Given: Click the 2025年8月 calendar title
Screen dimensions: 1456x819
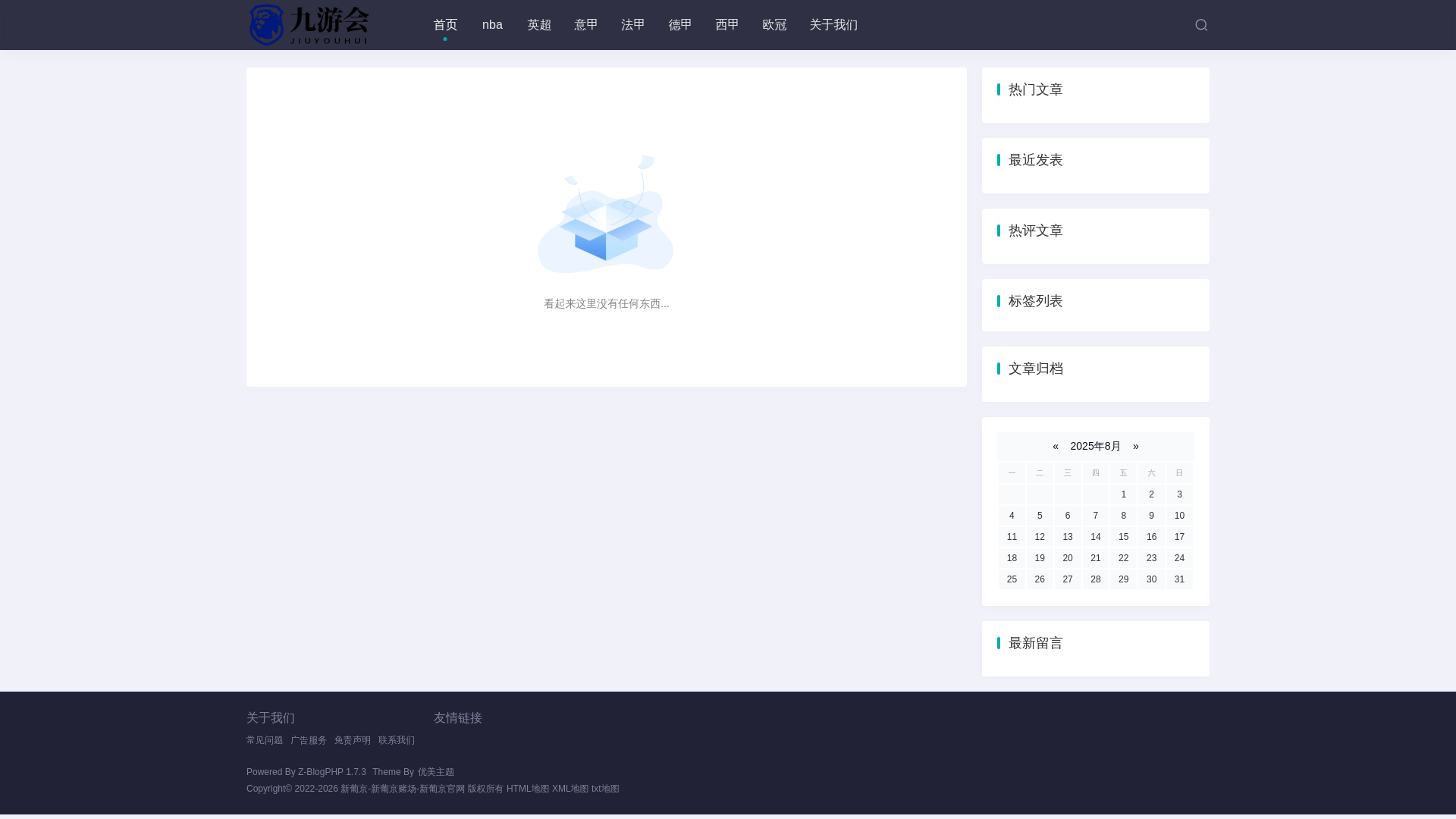Looking at the screenshot, I should point(1095,446).
